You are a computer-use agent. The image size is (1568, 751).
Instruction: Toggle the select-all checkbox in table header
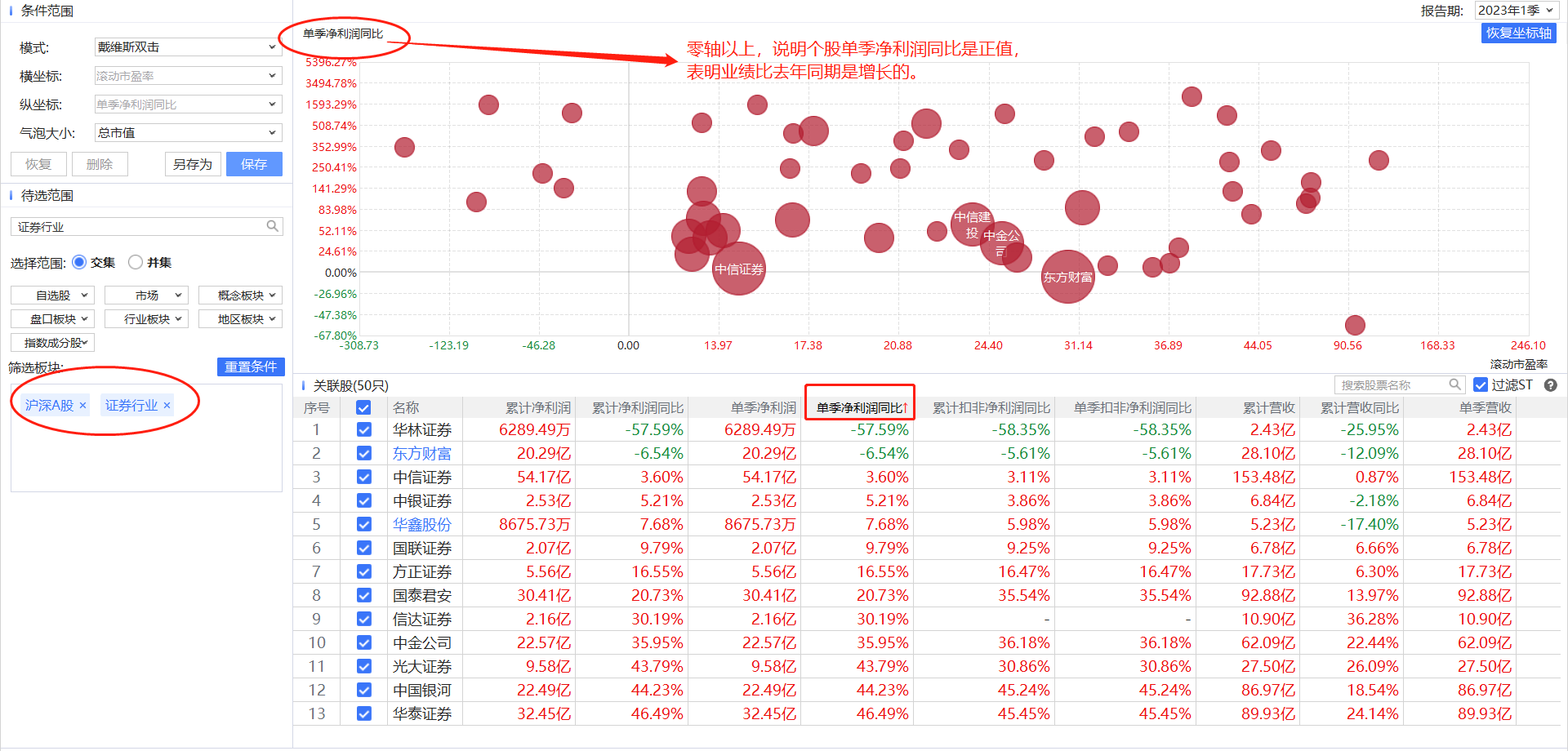[x=364, y=407]
